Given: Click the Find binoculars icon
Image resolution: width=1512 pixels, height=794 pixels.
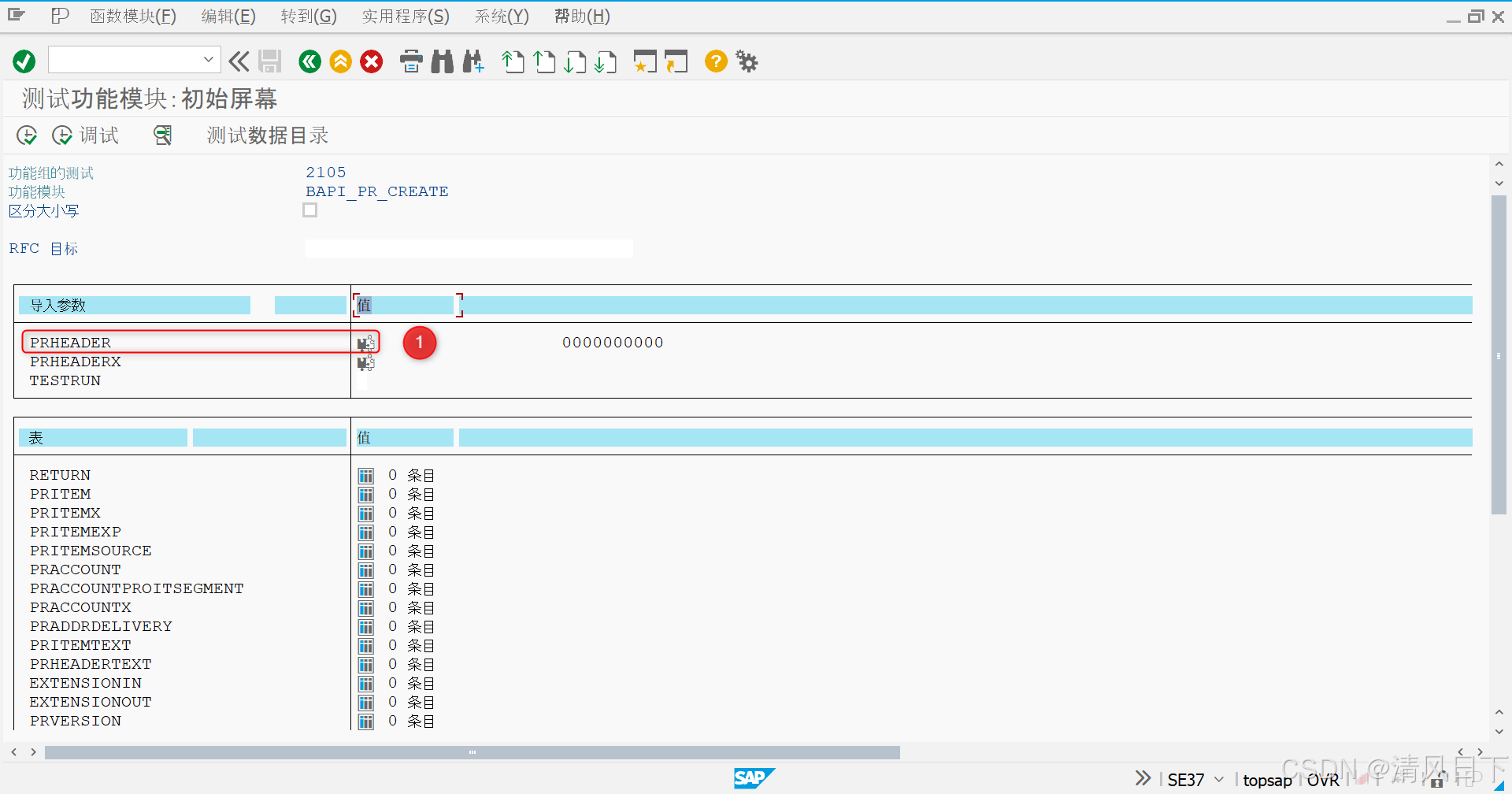Looking at the screenshot, I should (x=443, y=61).
